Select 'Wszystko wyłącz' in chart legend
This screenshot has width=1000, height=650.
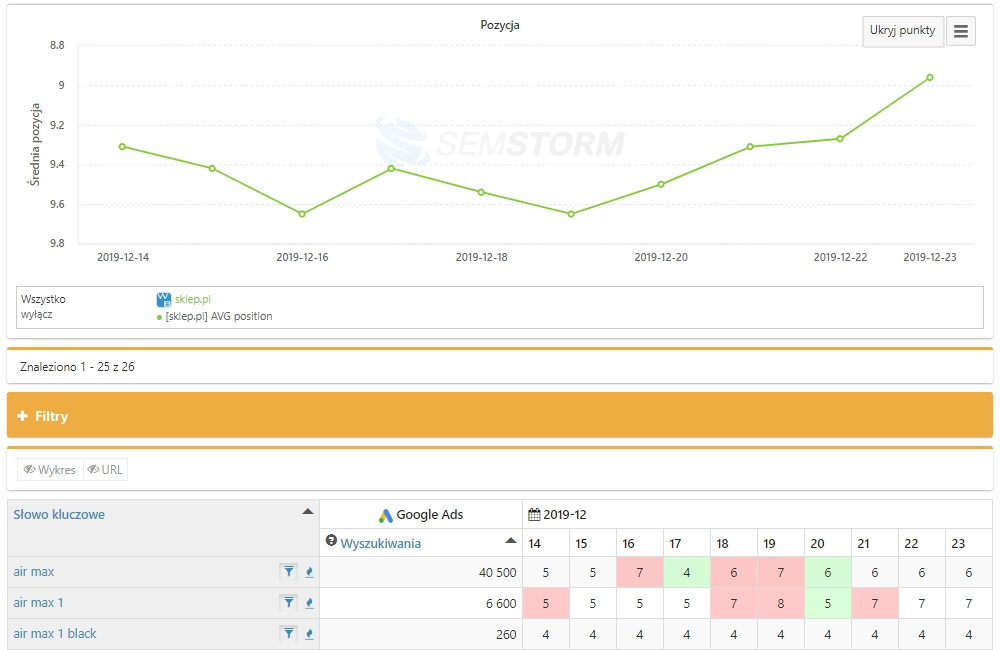44,306
